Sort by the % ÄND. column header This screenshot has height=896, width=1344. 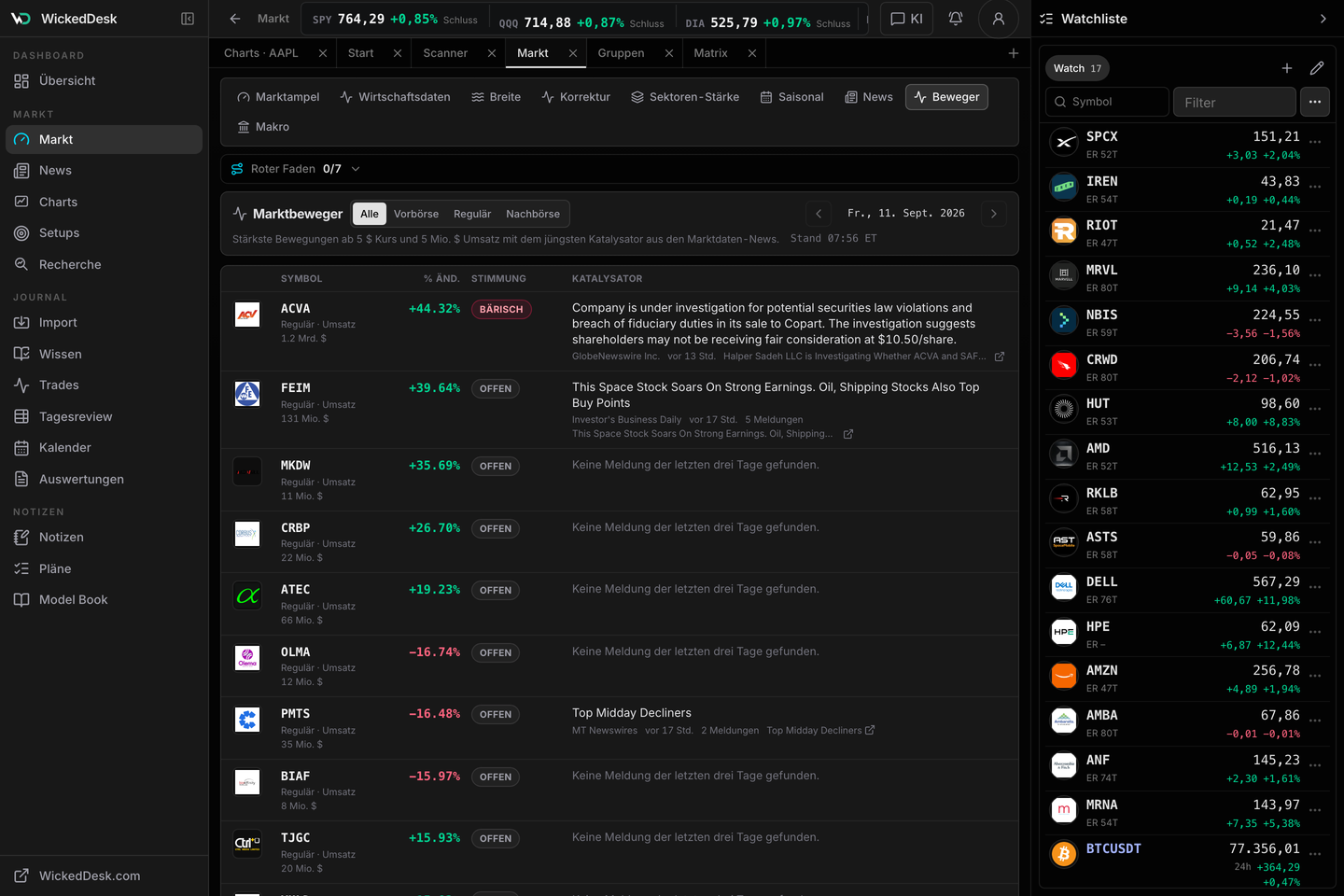point(441,279)
